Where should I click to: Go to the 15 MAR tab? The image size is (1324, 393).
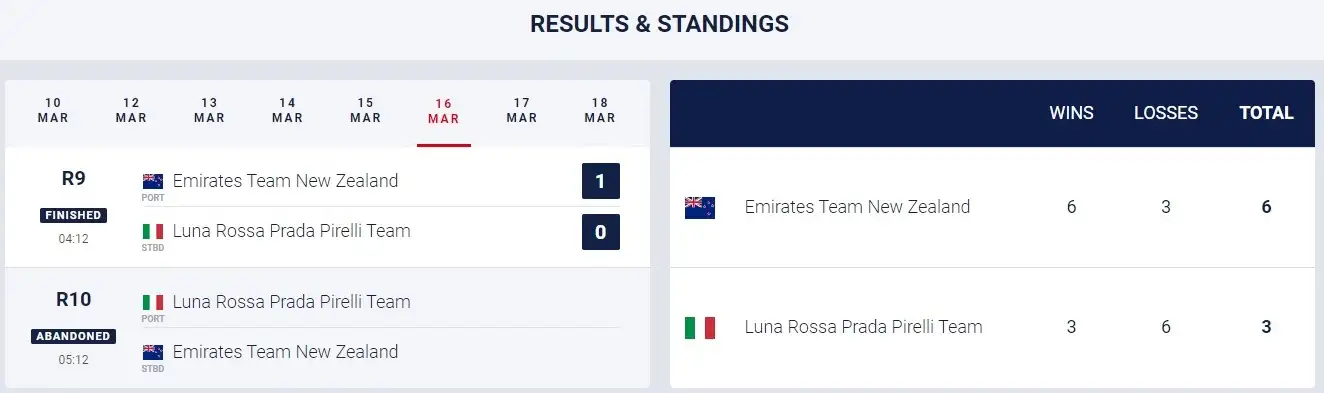pyautogui.click(x=365, y=111)
